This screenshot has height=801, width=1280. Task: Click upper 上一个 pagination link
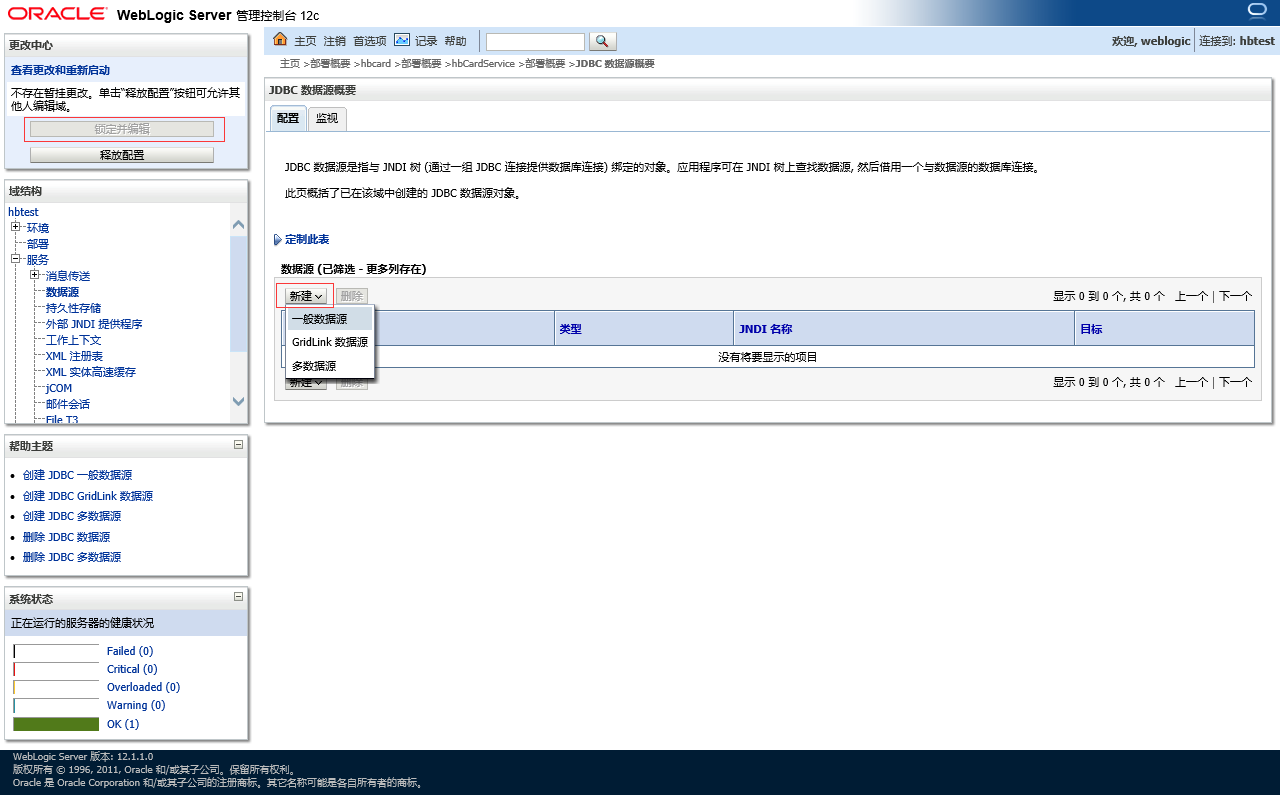1191,296
